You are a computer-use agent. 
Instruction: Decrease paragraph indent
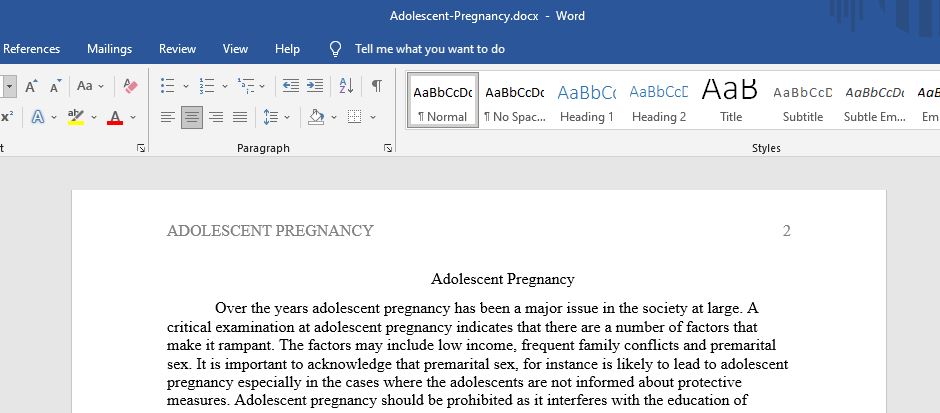coord(291,86)
